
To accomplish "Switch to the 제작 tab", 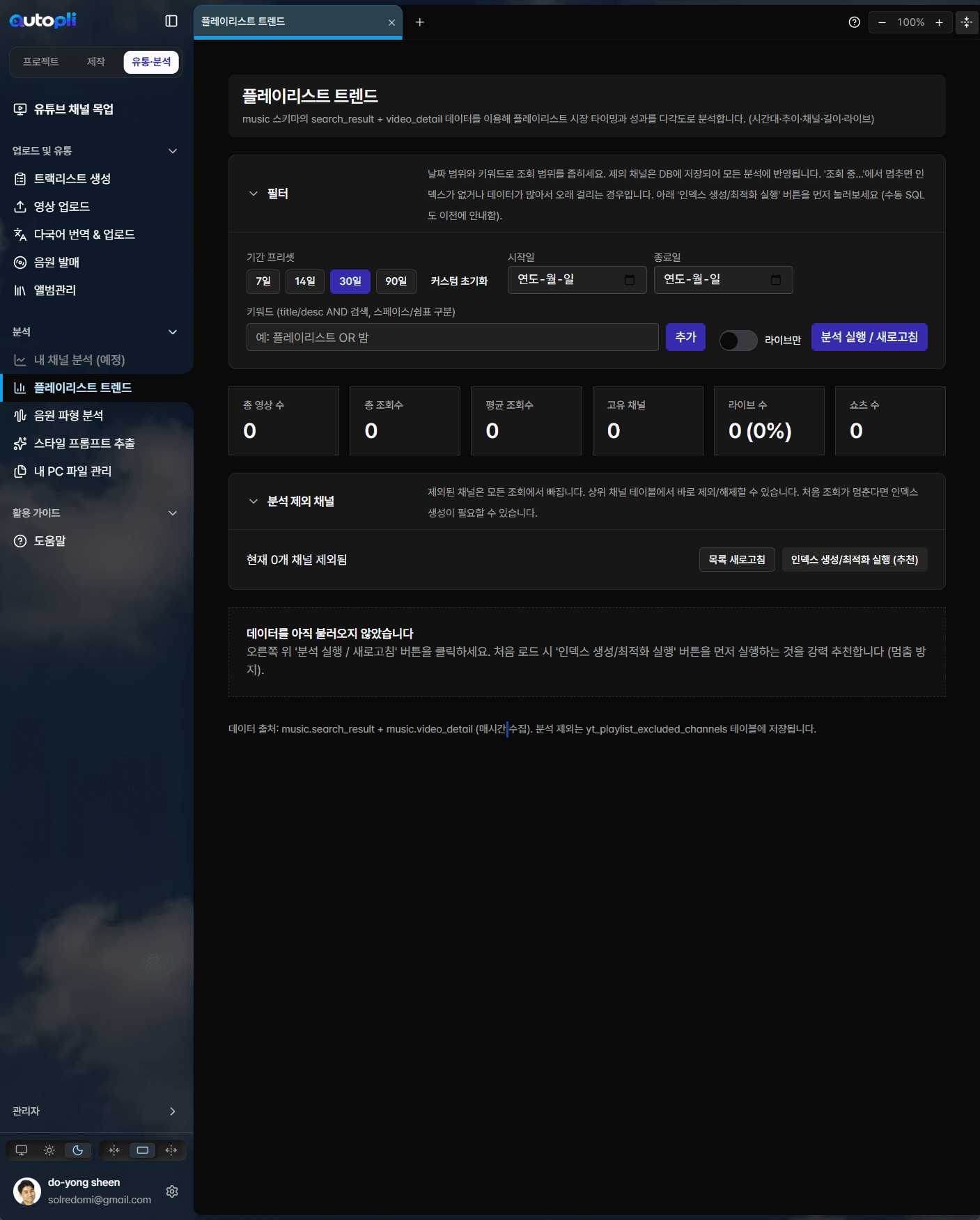I will (96, 62).
